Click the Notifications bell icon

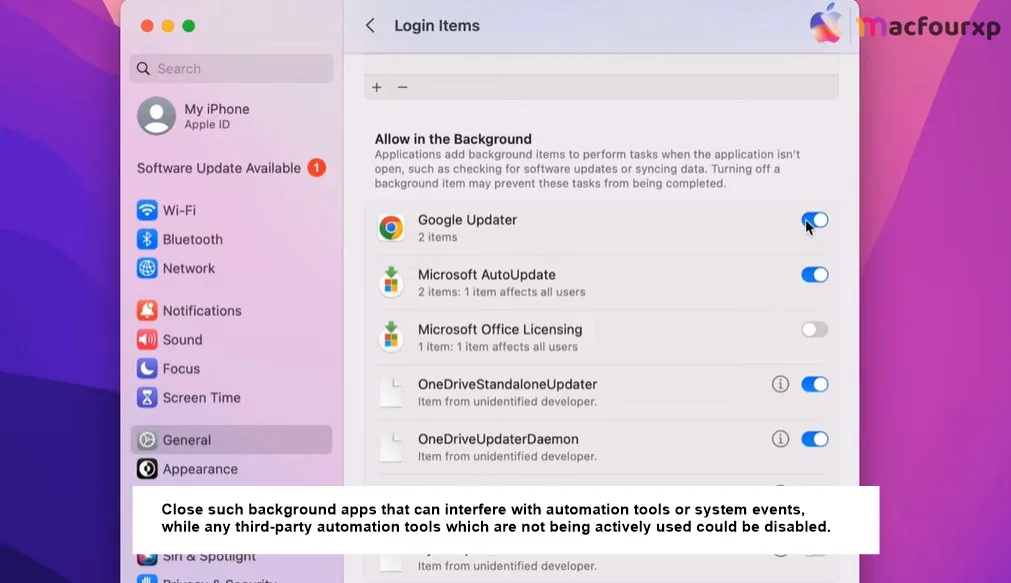click(147, 310)
